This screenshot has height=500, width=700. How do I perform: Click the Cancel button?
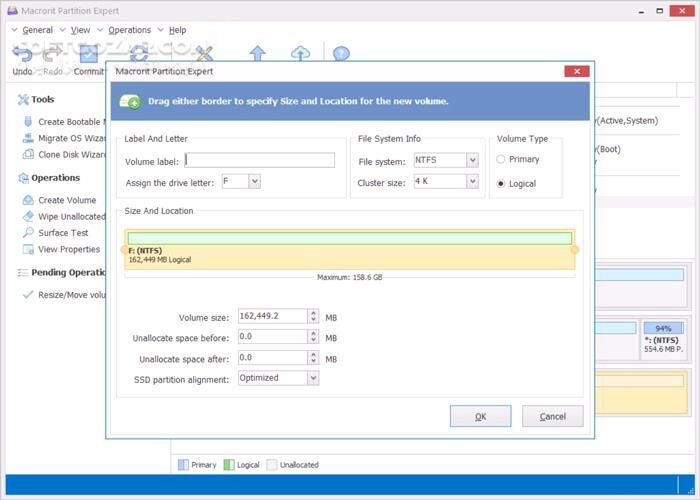[x=553, y=416]
